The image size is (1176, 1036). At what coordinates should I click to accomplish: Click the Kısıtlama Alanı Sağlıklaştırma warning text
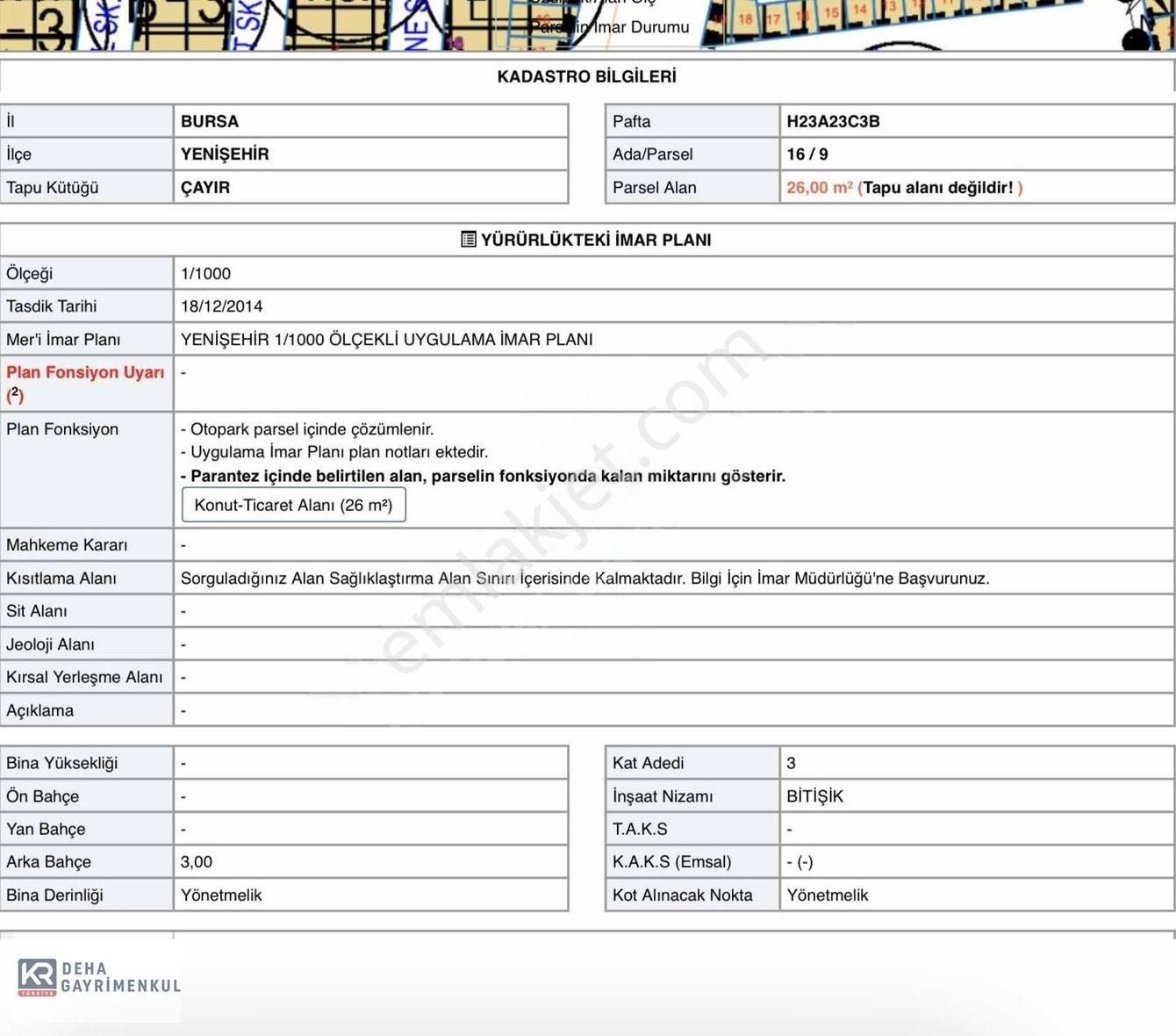[x=584, y=578]
